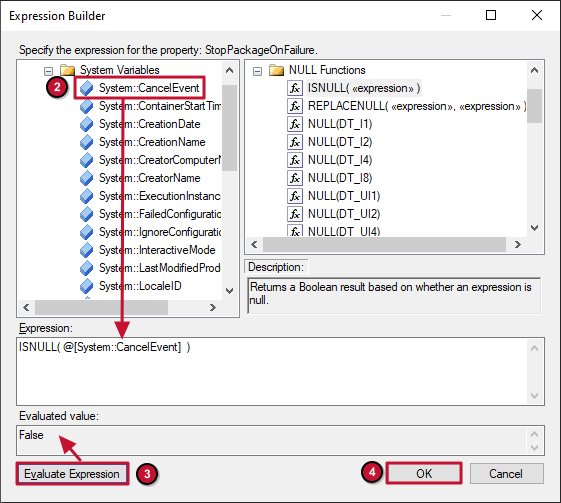Collapse the NULL Functions tree node
561x503 pixels.
[x=257, y=71]
